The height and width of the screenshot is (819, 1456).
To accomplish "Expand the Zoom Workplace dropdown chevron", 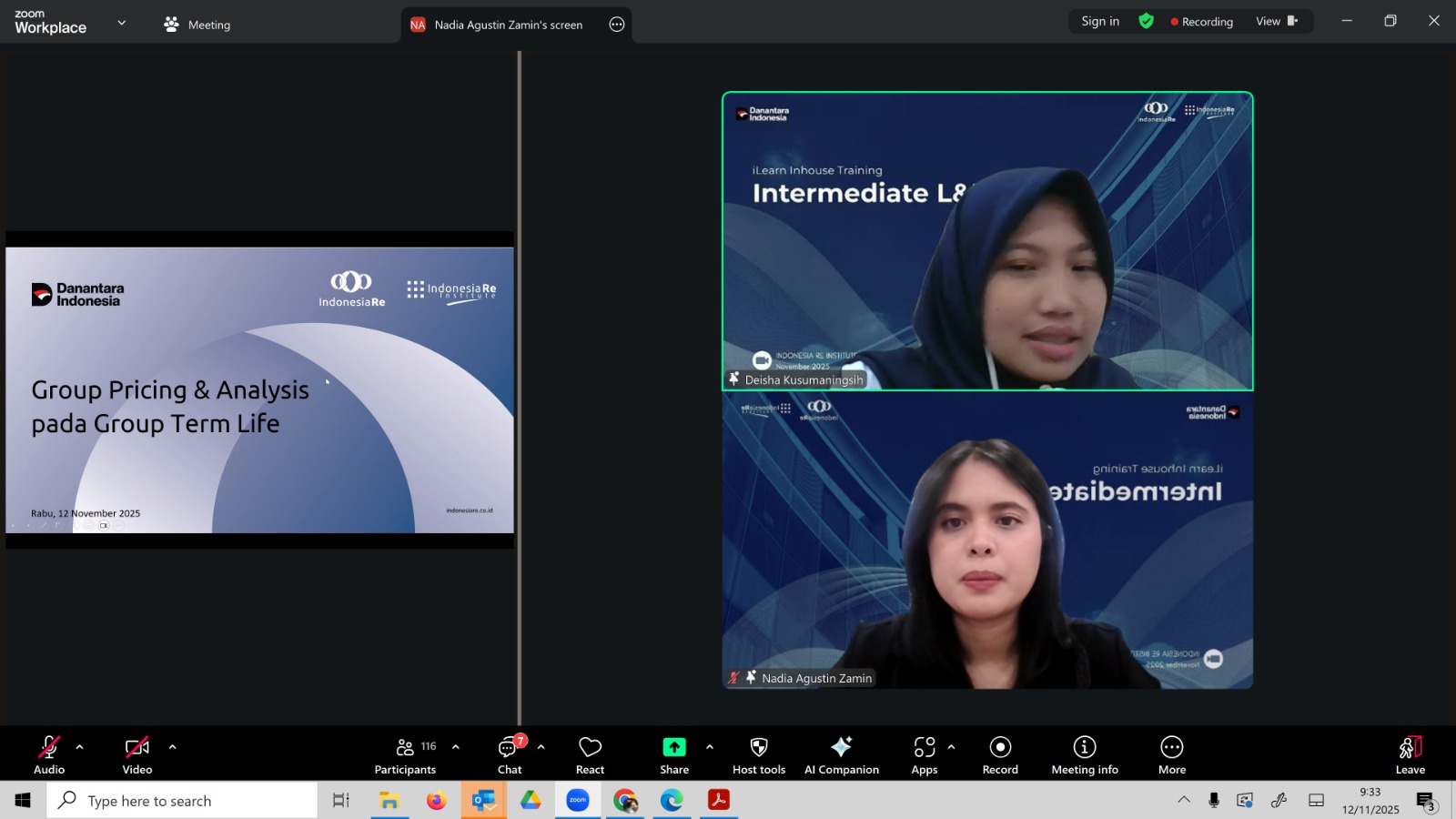I will (x=122, y=23).
